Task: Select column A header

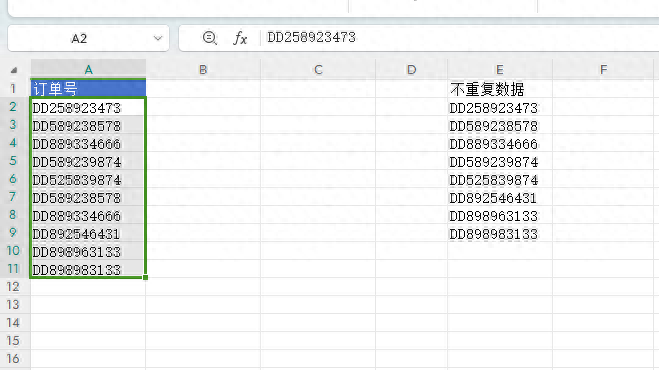Action: (88, 69)
